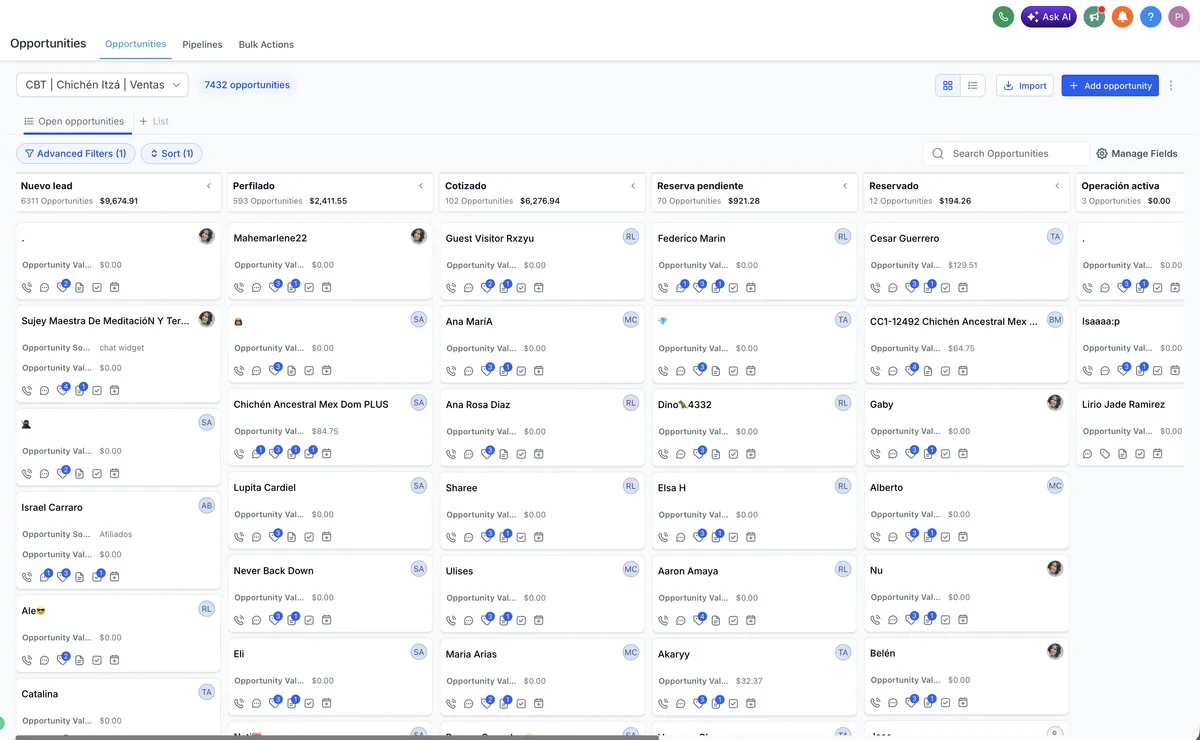Open the Dino 4332 opportunity card
1200x740 pixels.
click(754, 428)
